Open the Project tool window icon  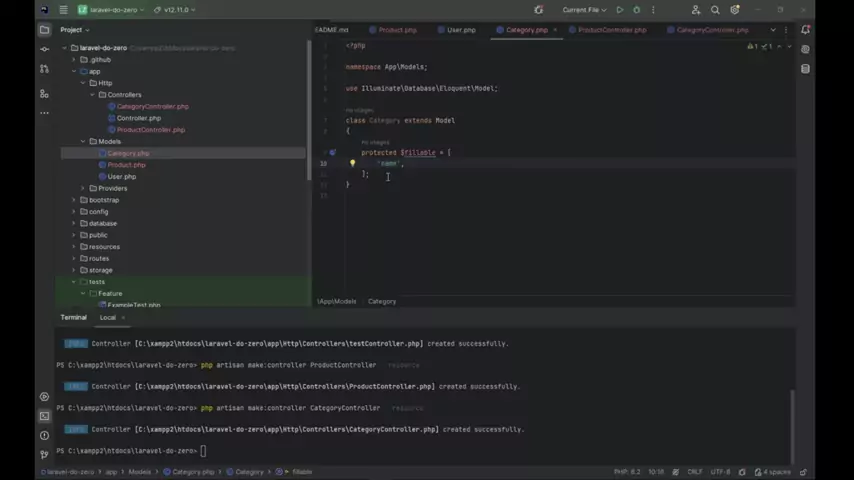point(44,29)
